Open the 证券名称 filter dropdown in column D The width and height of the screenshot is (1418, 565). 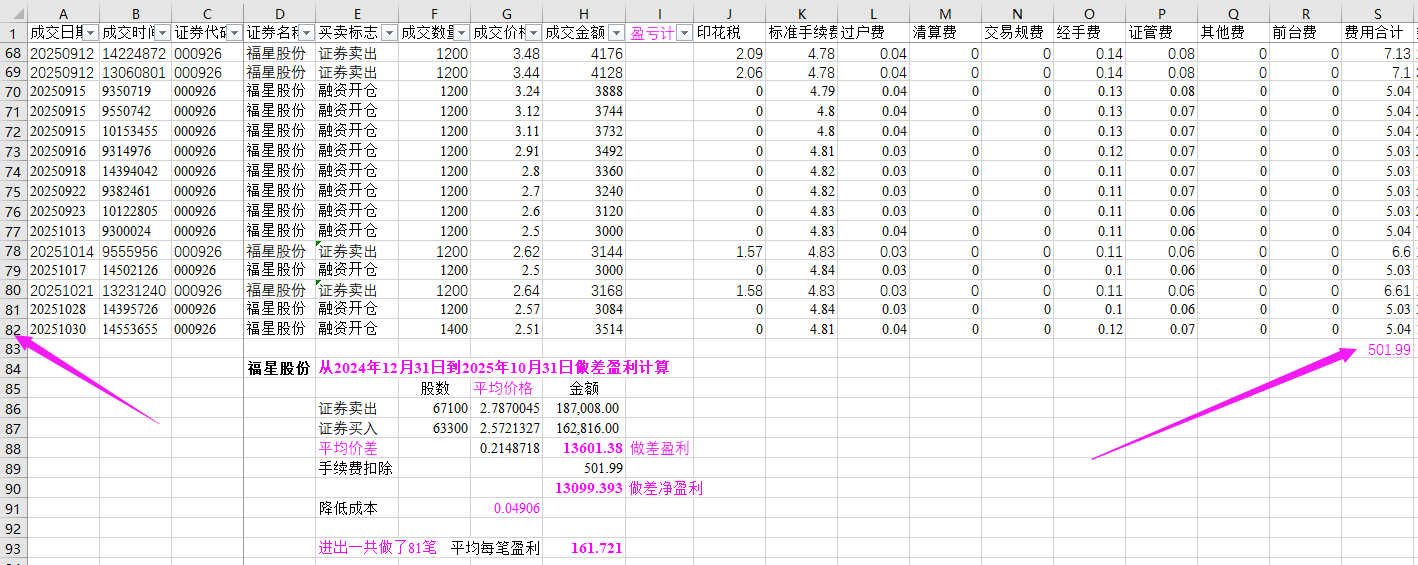[306, 33]
